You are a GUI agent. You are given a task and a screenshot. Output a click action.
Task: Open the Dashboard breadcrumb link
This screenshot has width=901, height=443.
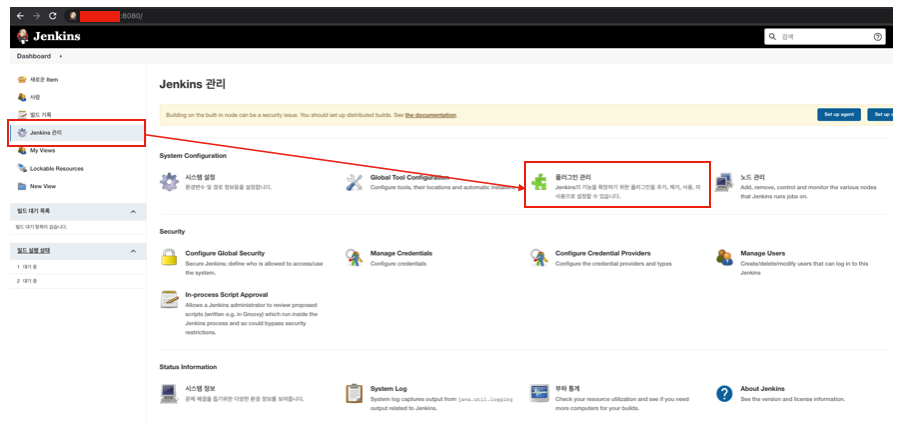click(x=33, y=56)
